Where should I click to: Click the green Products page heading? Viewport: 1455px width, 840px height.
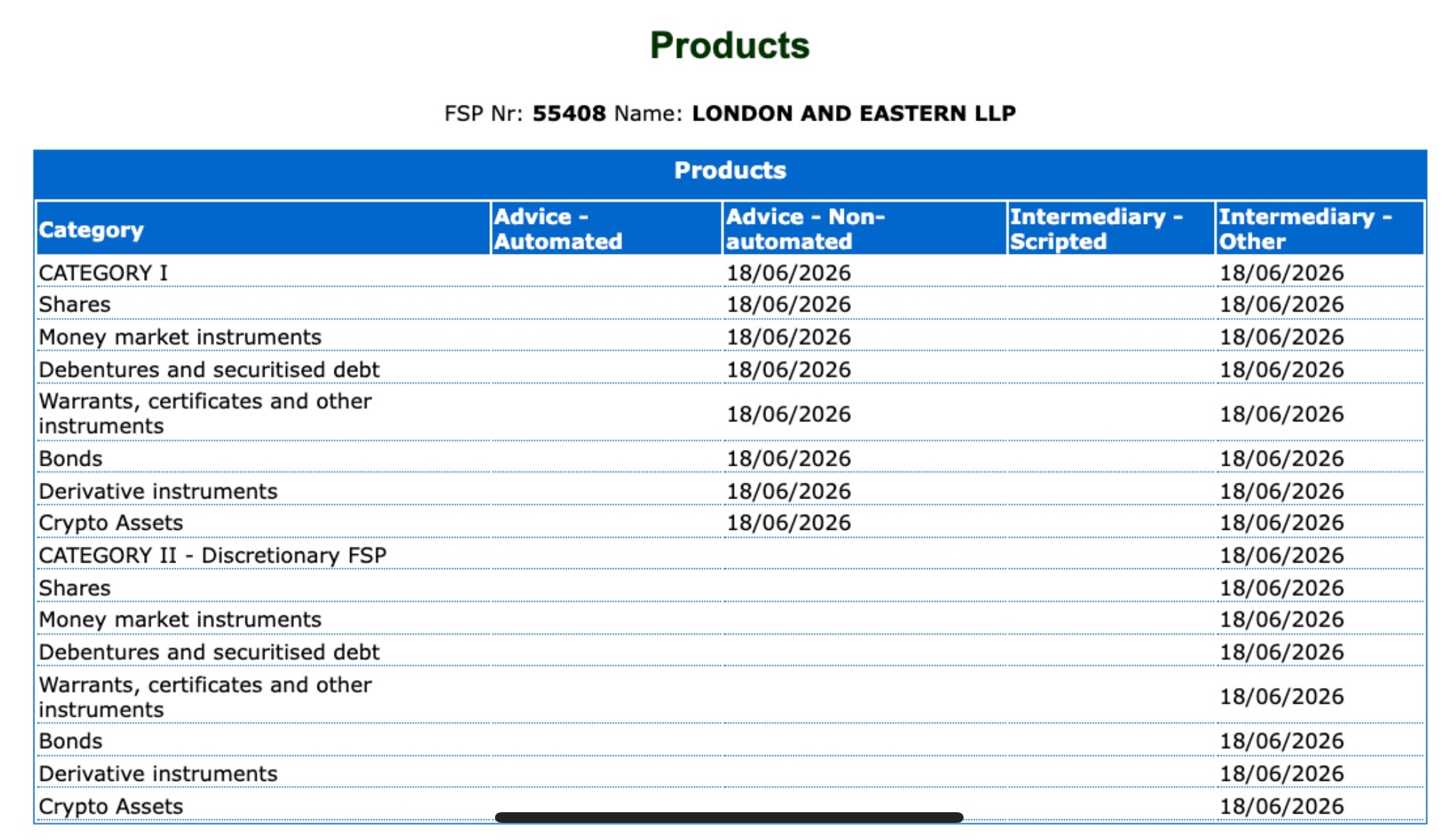[x=730, y=46]
